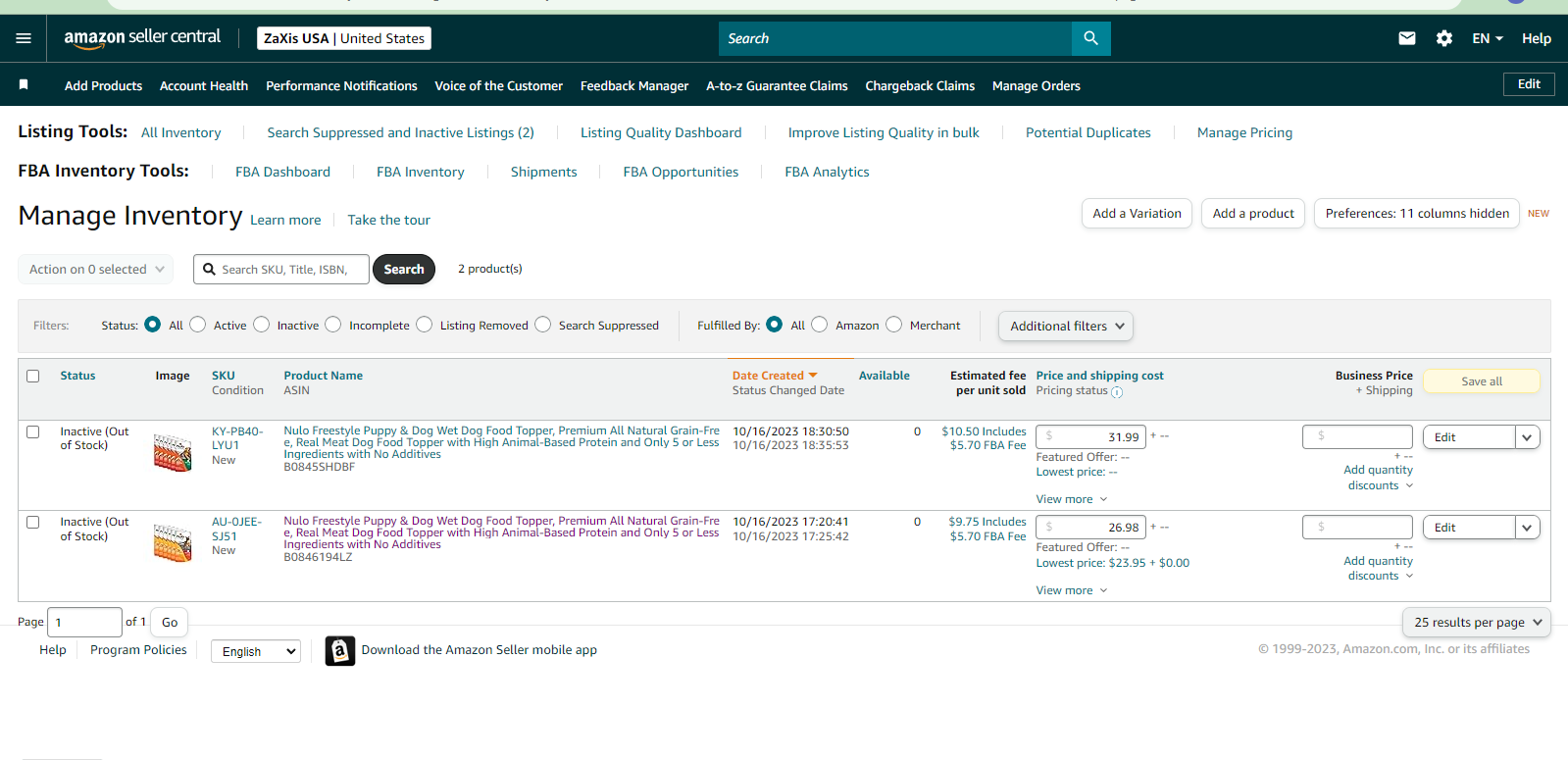Click the Take the tour link
The image size is (1568, 760).
coord(388,220)
